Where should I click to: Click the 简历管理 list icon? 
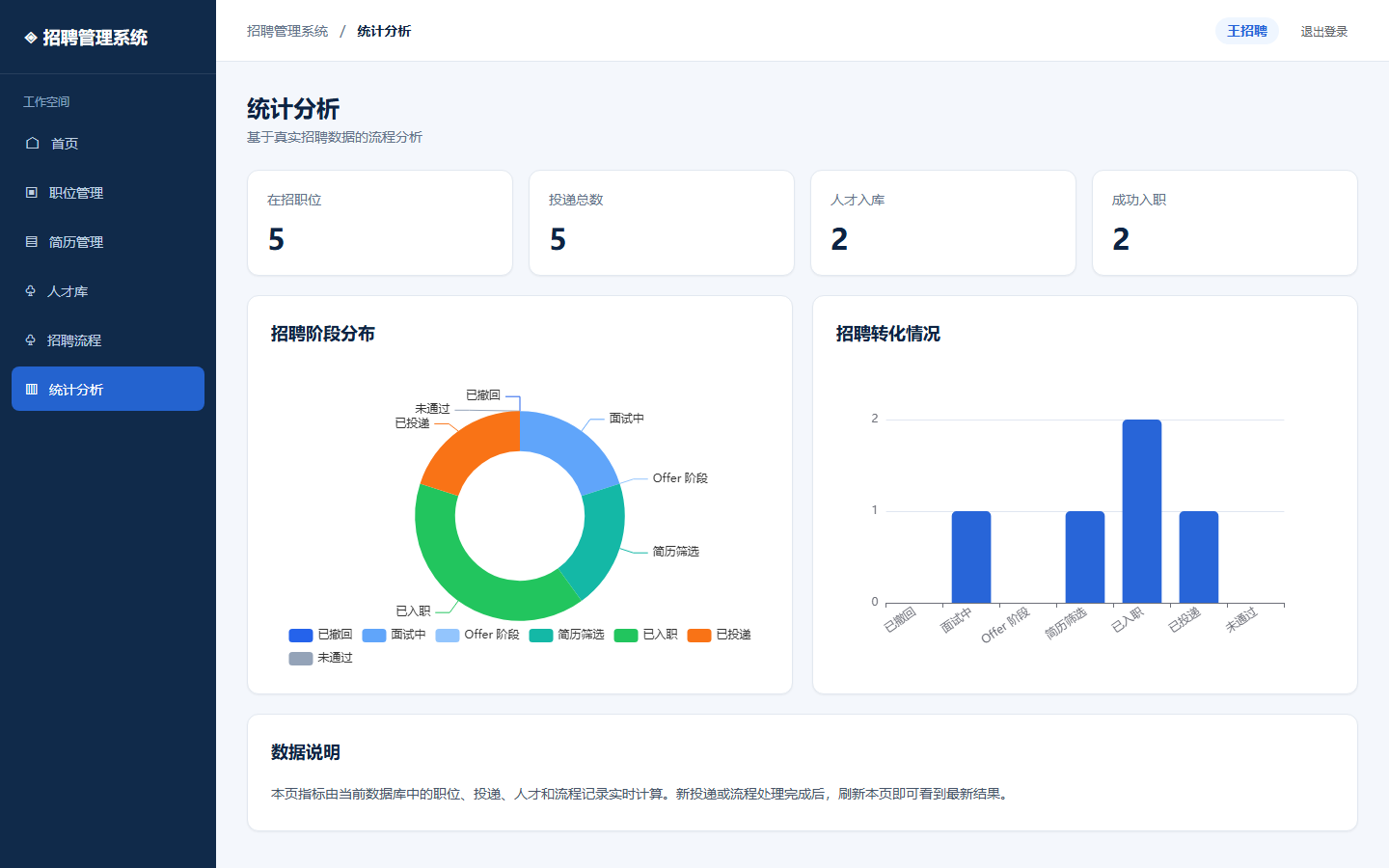click(32, 241)
